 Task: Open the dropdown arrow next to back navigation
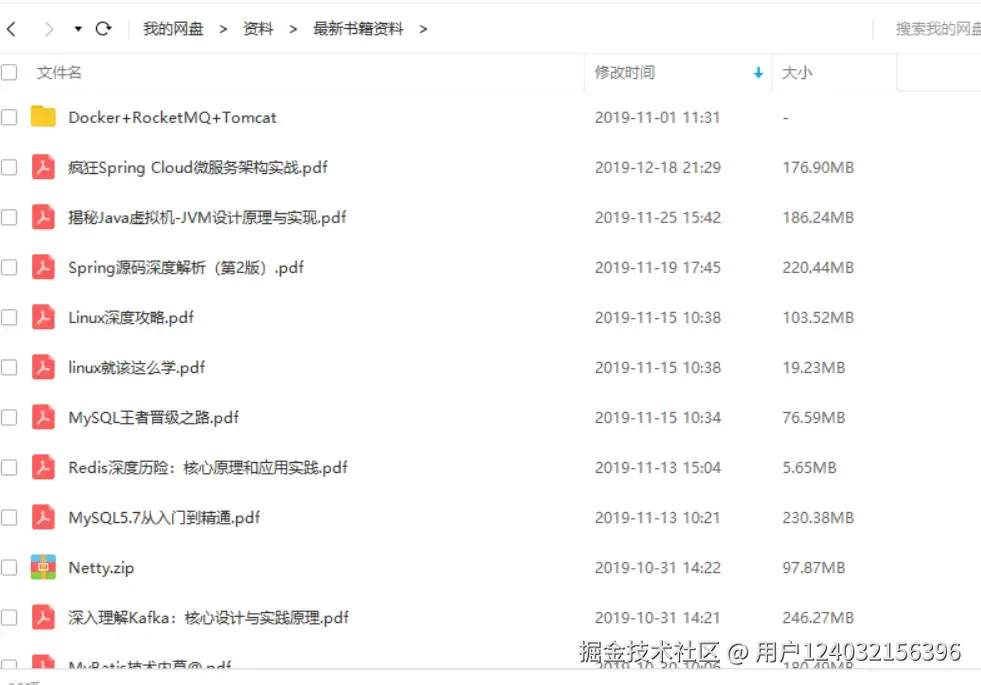75,29
